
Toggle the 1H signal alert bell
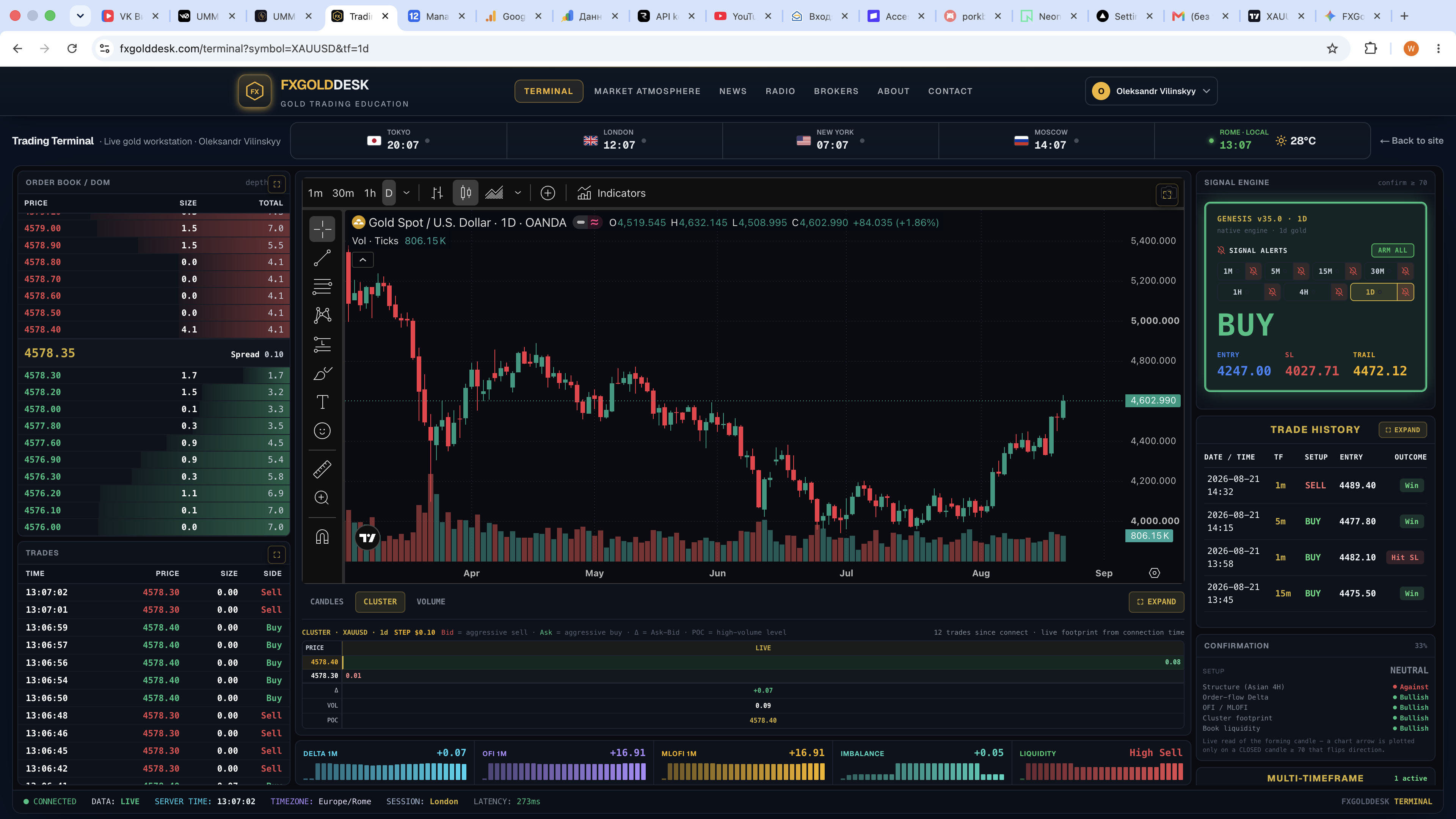pos(1272,292)
